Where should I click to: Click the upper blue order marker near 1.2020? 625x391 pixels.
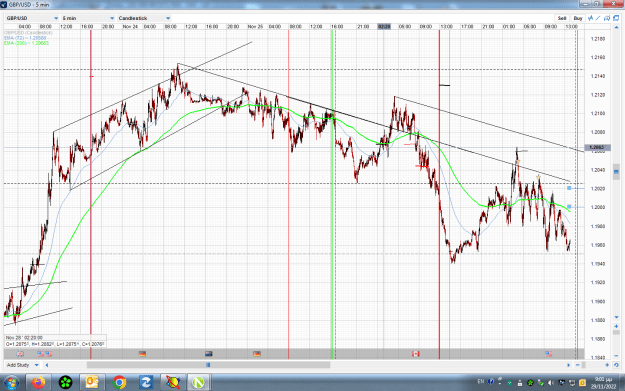[x=569, y=188]
